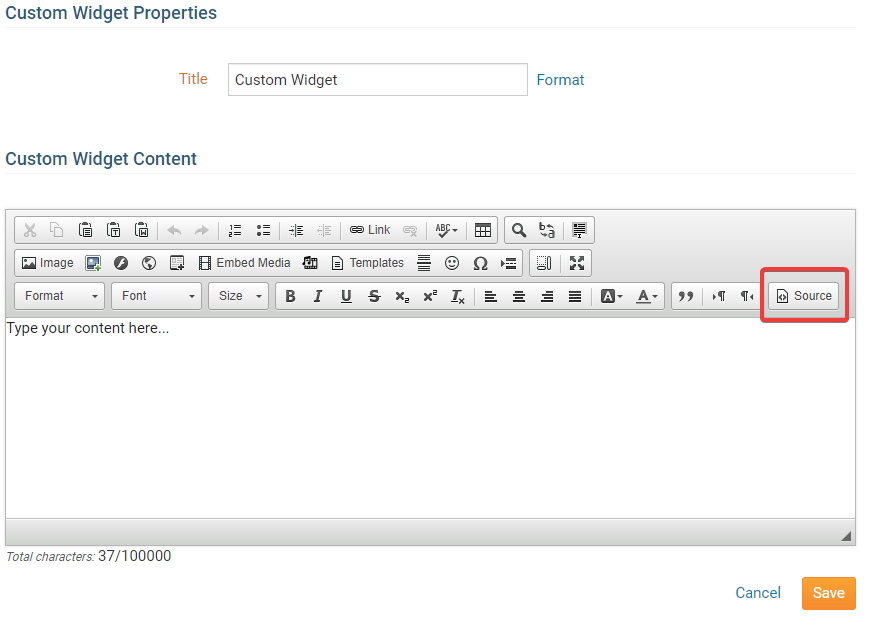Image resolution: width=880 pixels, height=626 pixels.
Task: Insert a table using the Table icon
Action: click(483, 230)
